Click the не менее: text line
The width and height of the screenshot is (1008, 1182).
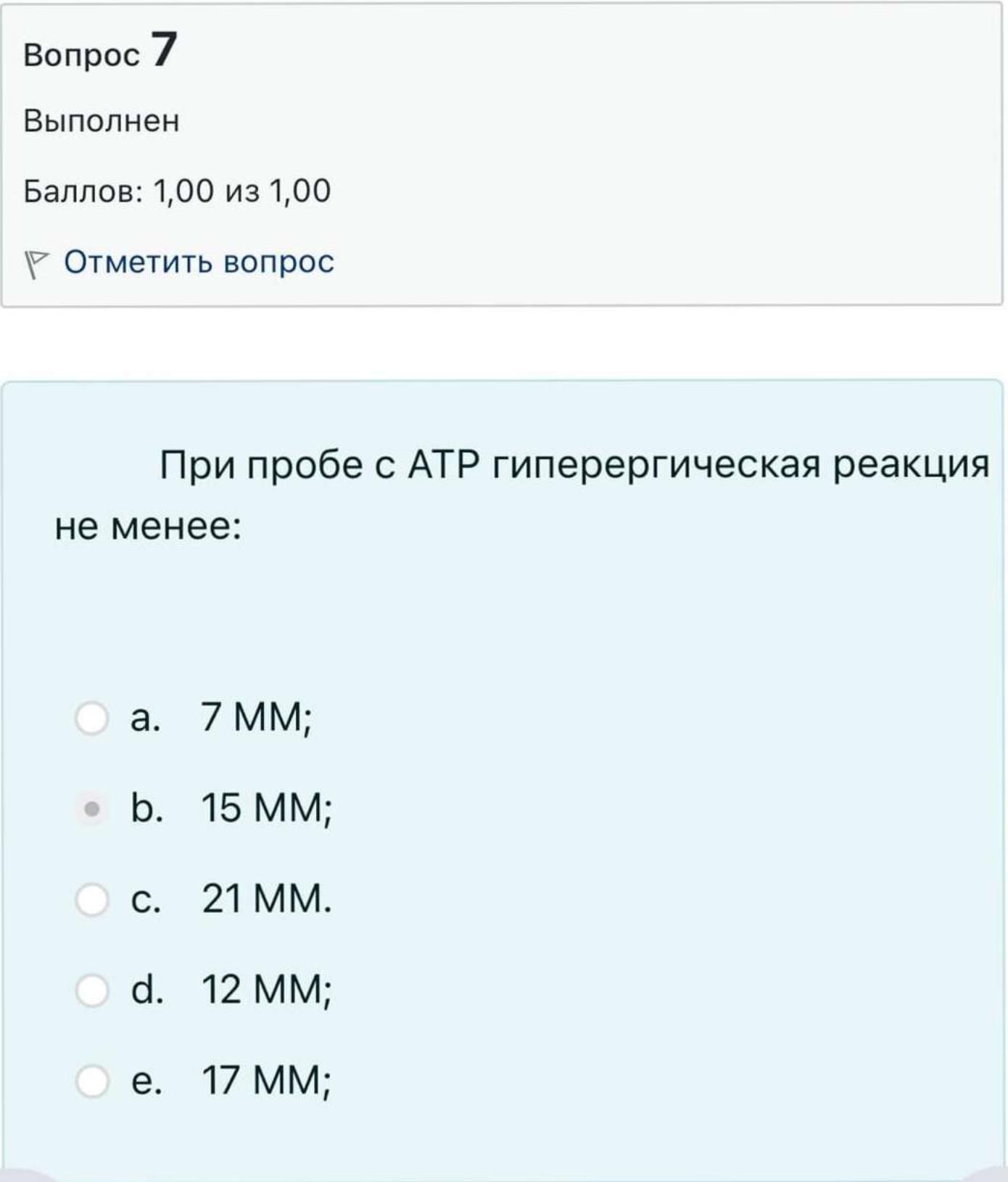click(x=148, y=526)
